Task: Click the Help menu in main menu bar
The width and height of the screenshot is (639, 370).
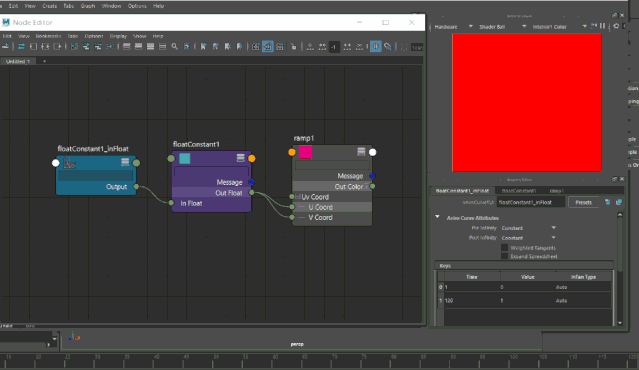Action: click(x=159, y=6)
